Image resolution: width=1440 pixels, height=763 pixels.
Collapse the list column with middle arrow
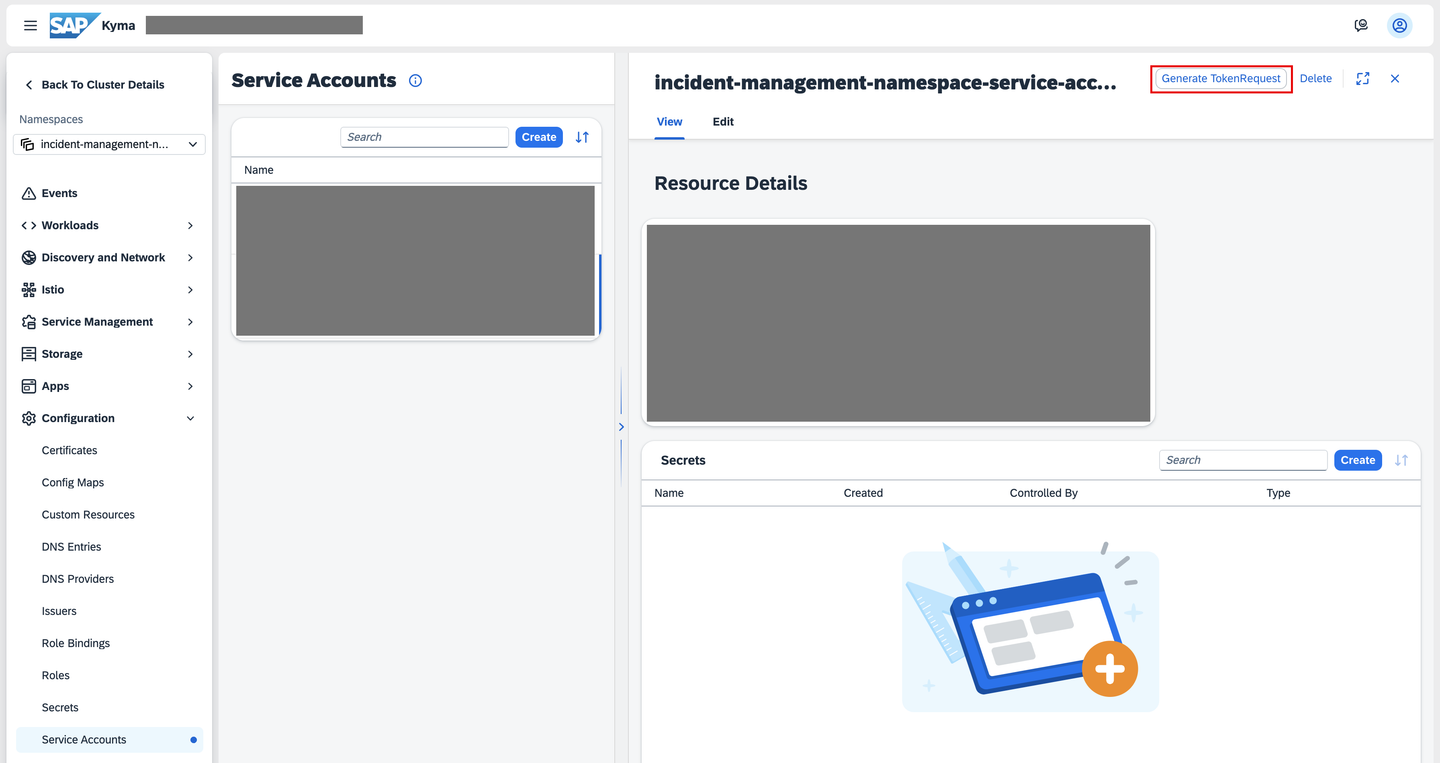pyautogui.click(x=621, y=427)
